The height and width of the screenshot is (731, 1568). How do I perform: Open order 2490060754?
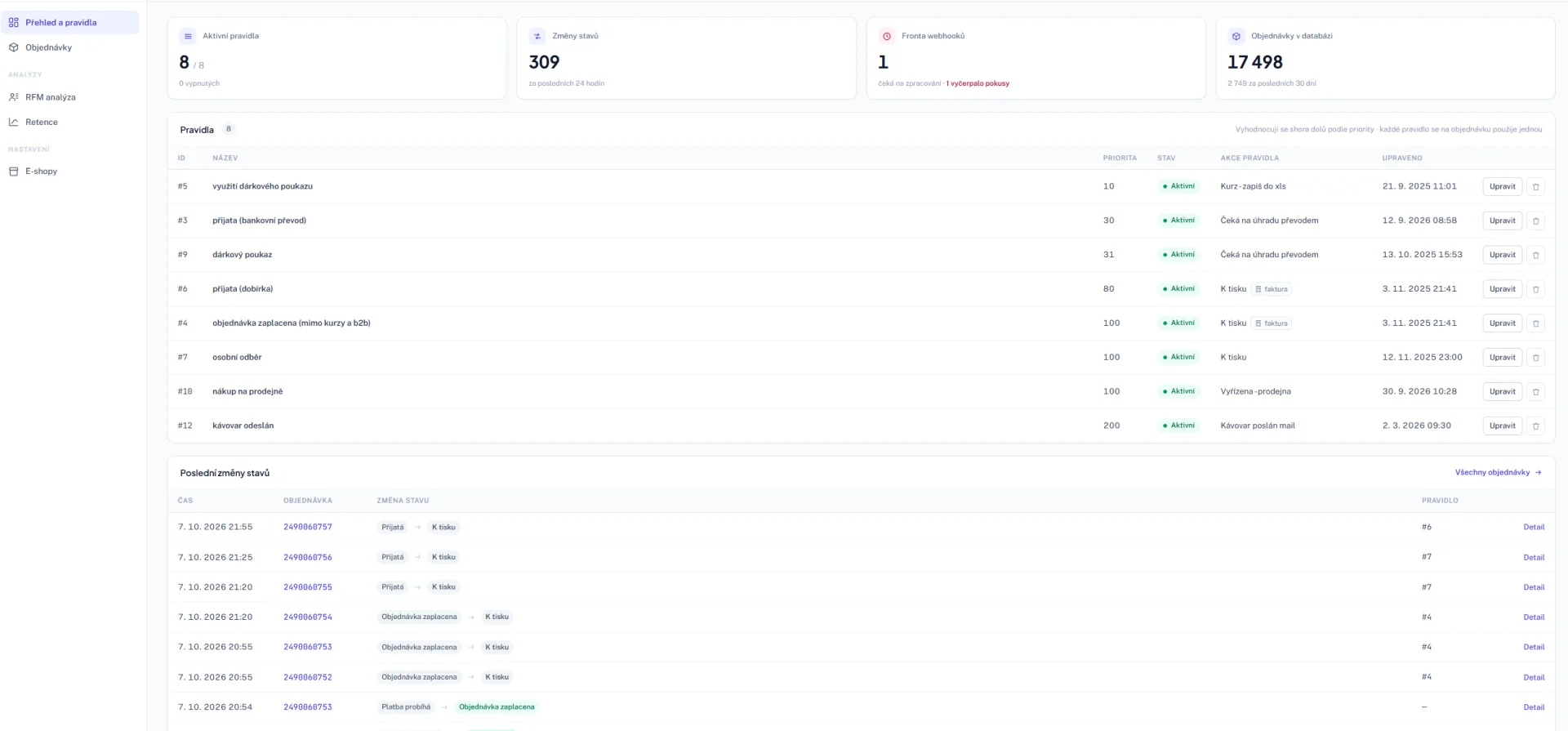tap(308, 617)
